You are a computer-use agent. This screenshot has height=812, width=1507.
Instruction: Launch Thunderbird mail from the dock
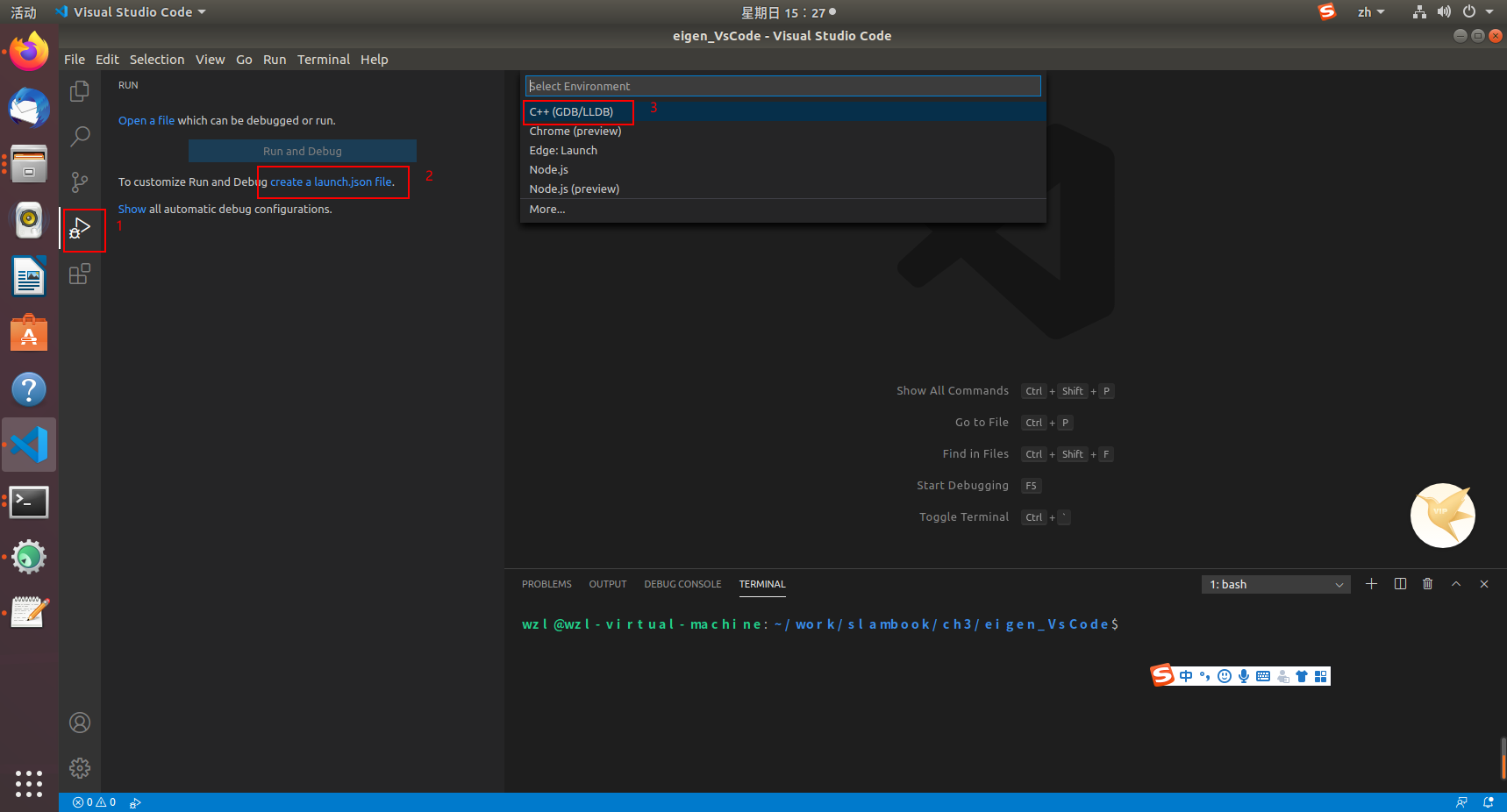(29, 109)
